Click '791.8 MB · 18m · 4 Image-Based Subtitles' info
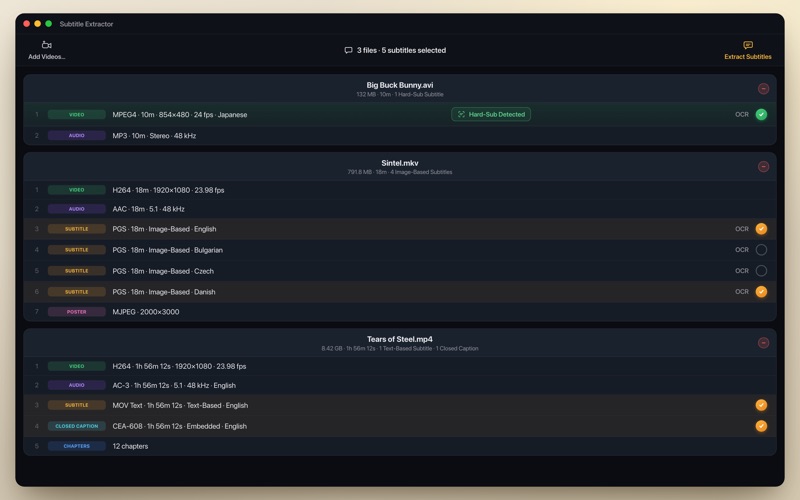This screenshot has width=800, height=500. click(x=399, y=172)
